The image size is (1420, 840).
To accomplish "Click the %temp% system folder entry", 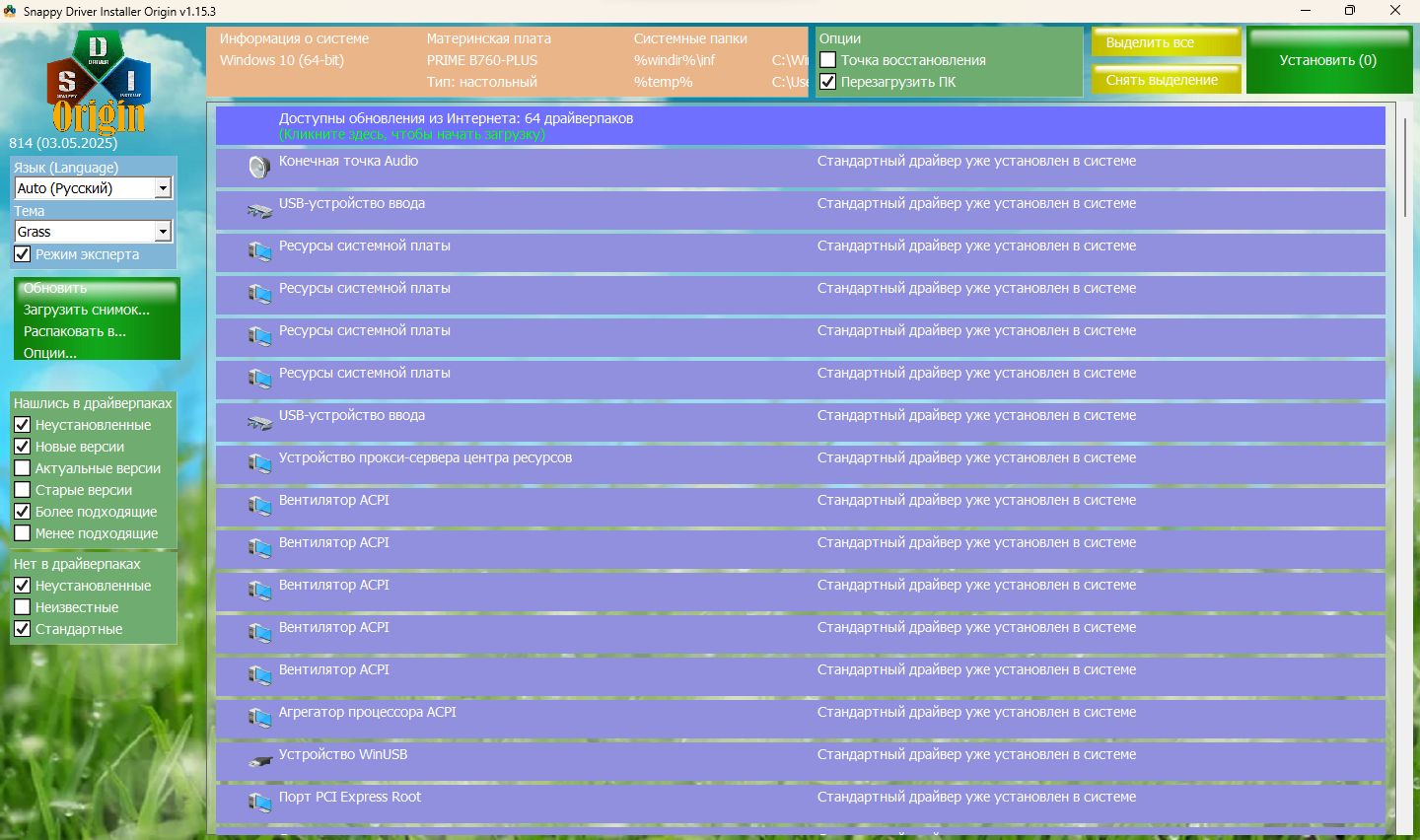I will pos(663,82).
